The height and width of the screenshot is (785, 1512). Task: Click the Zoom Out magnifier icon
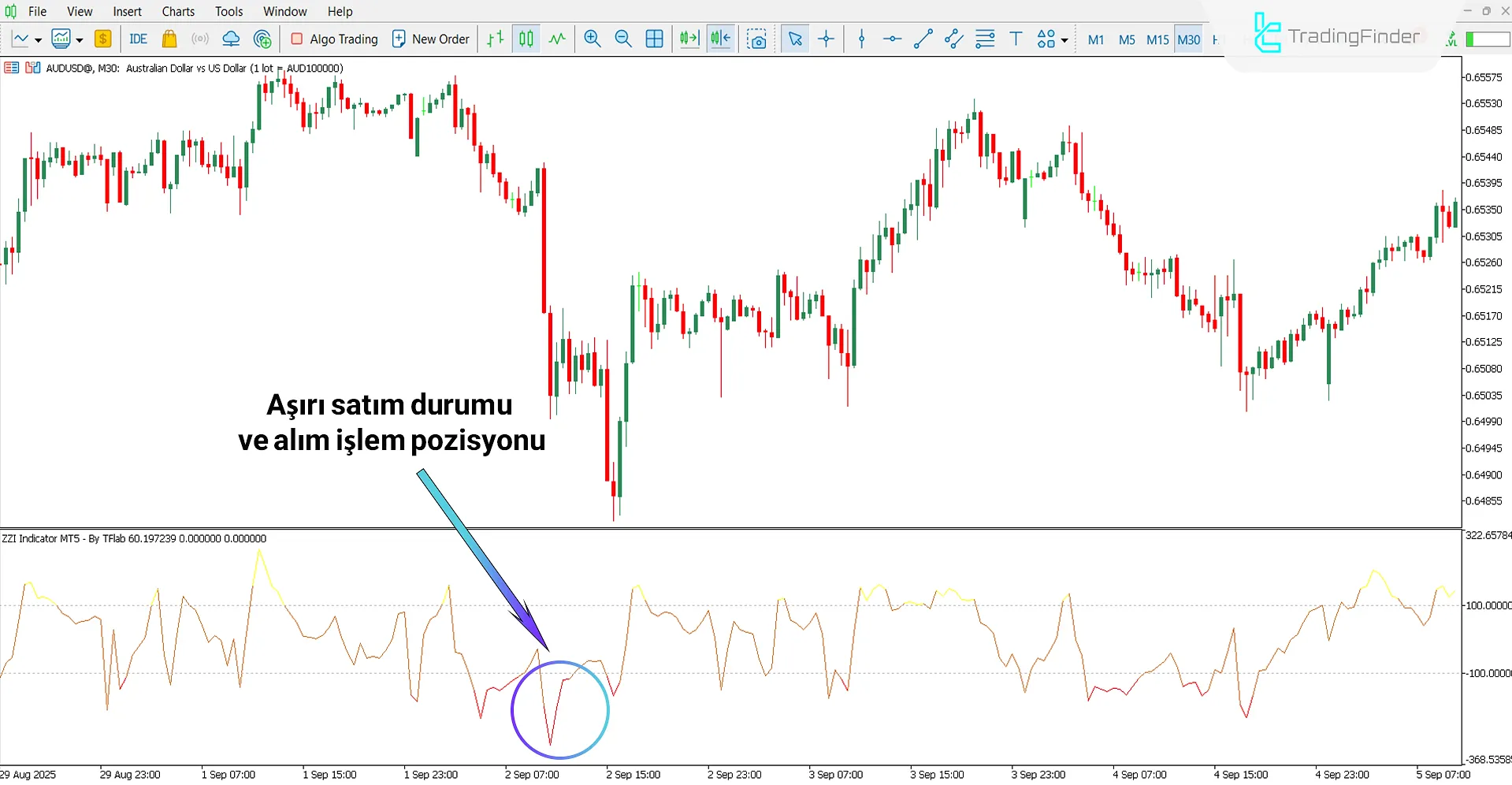pos(623,39)
